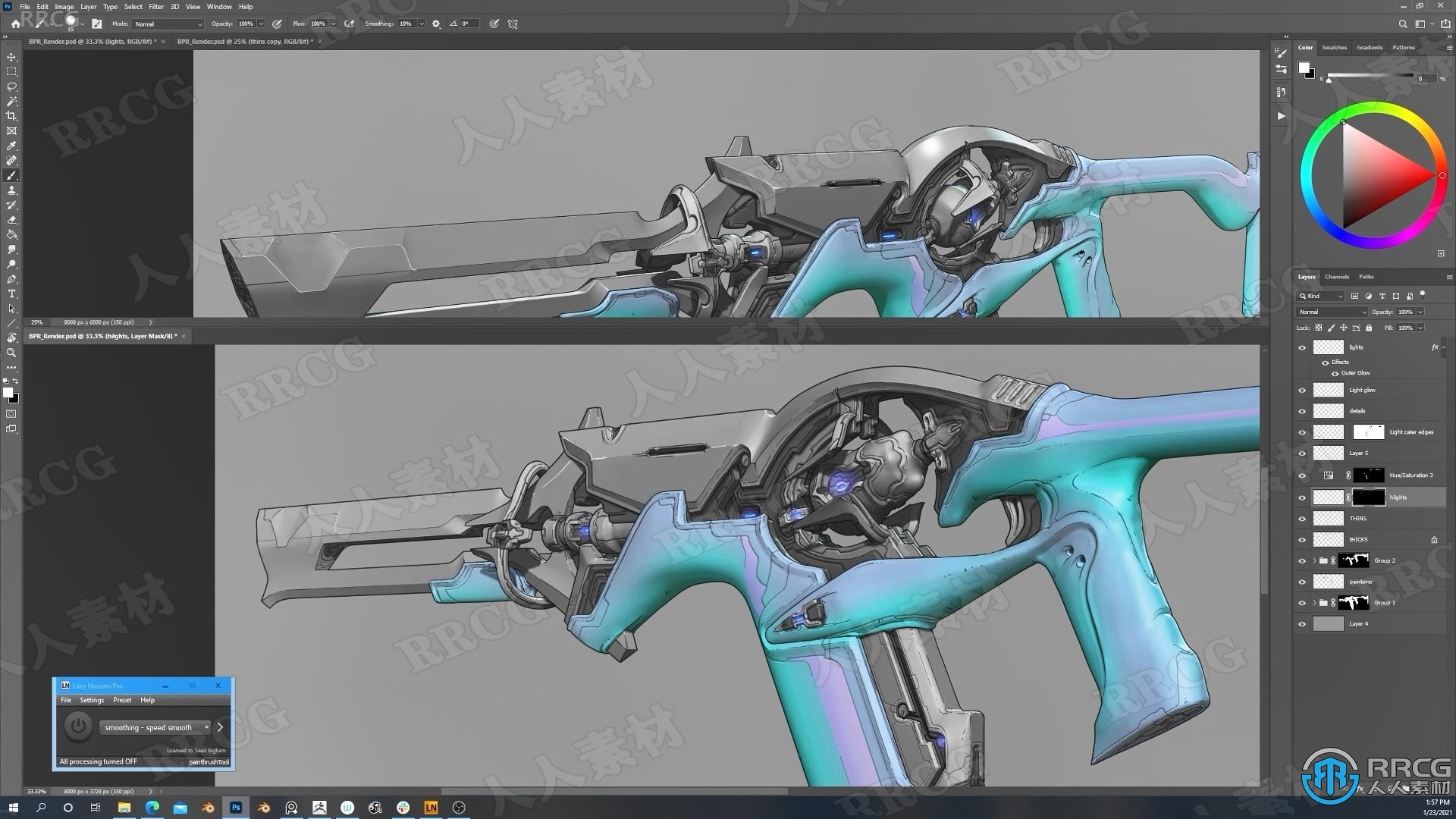This screenshot has width=1456, height=819.
Task: Hide the Light glow layer
Action: coord(1302,391)
